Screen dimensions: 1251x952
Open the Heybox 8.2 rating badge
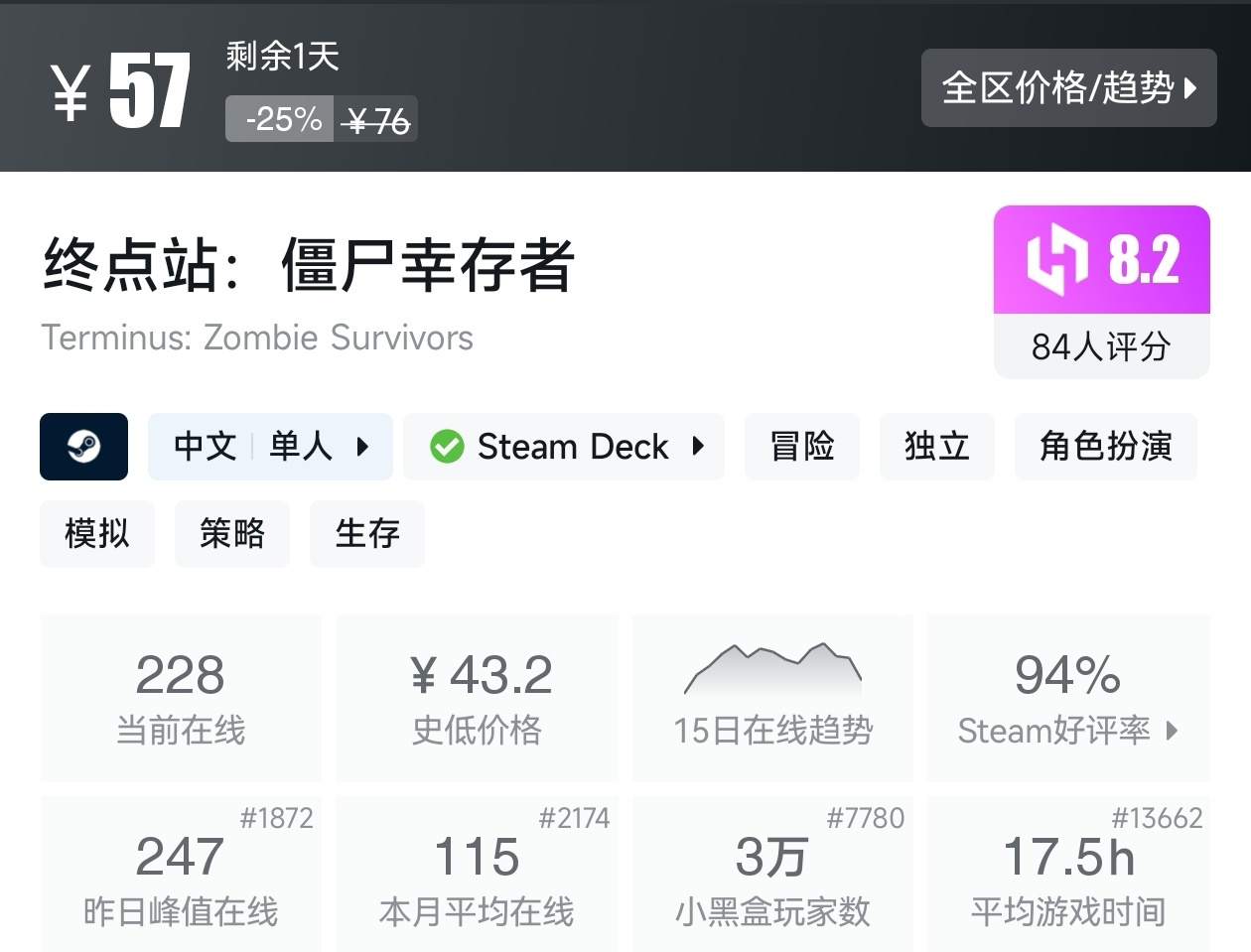(1101, 258)
